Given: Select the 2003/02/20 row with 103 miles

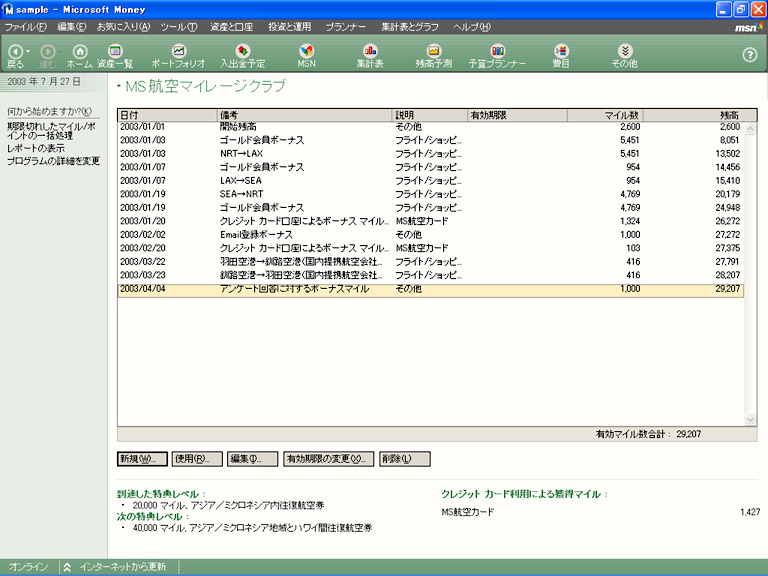Looking at the screenshot, I should [431, 248].
